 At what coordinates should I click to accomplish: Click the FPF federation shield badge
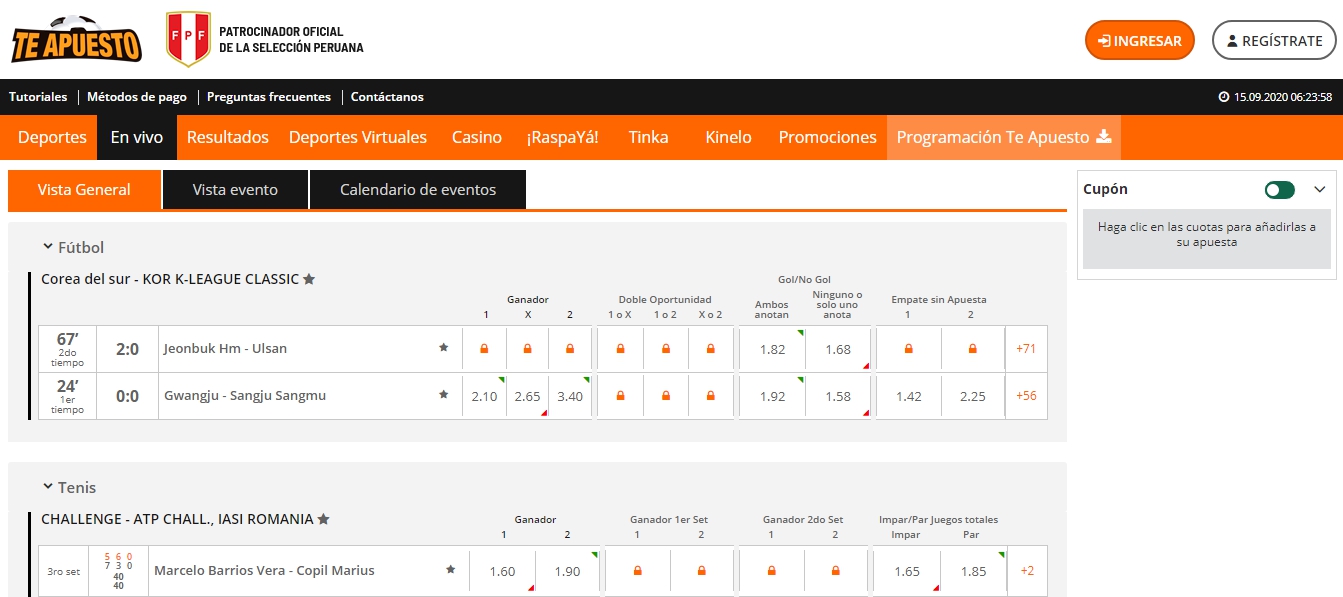tap(187, 40)
